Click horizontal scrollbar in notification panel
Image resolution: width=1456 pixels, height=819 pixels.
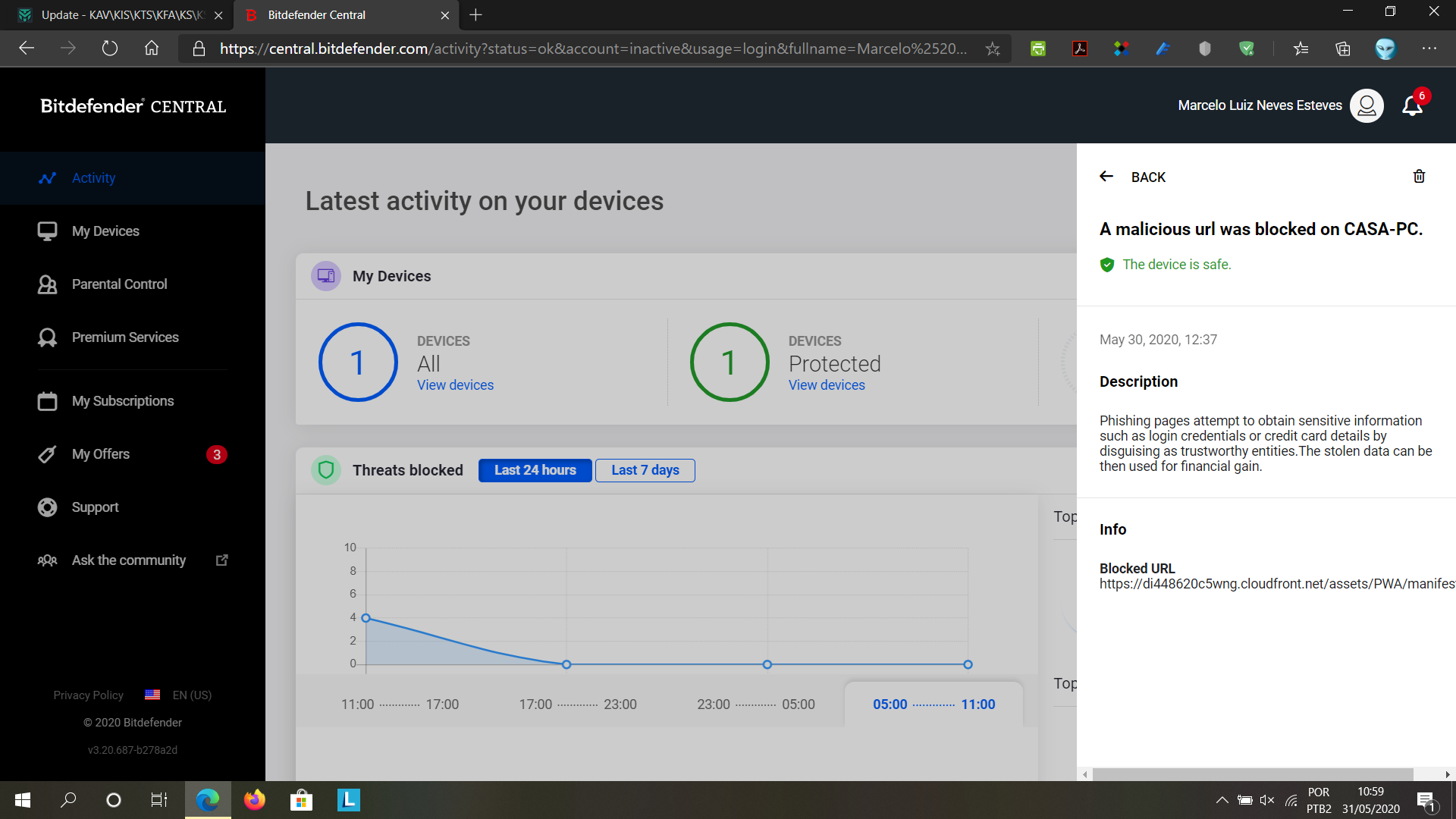1251,774
